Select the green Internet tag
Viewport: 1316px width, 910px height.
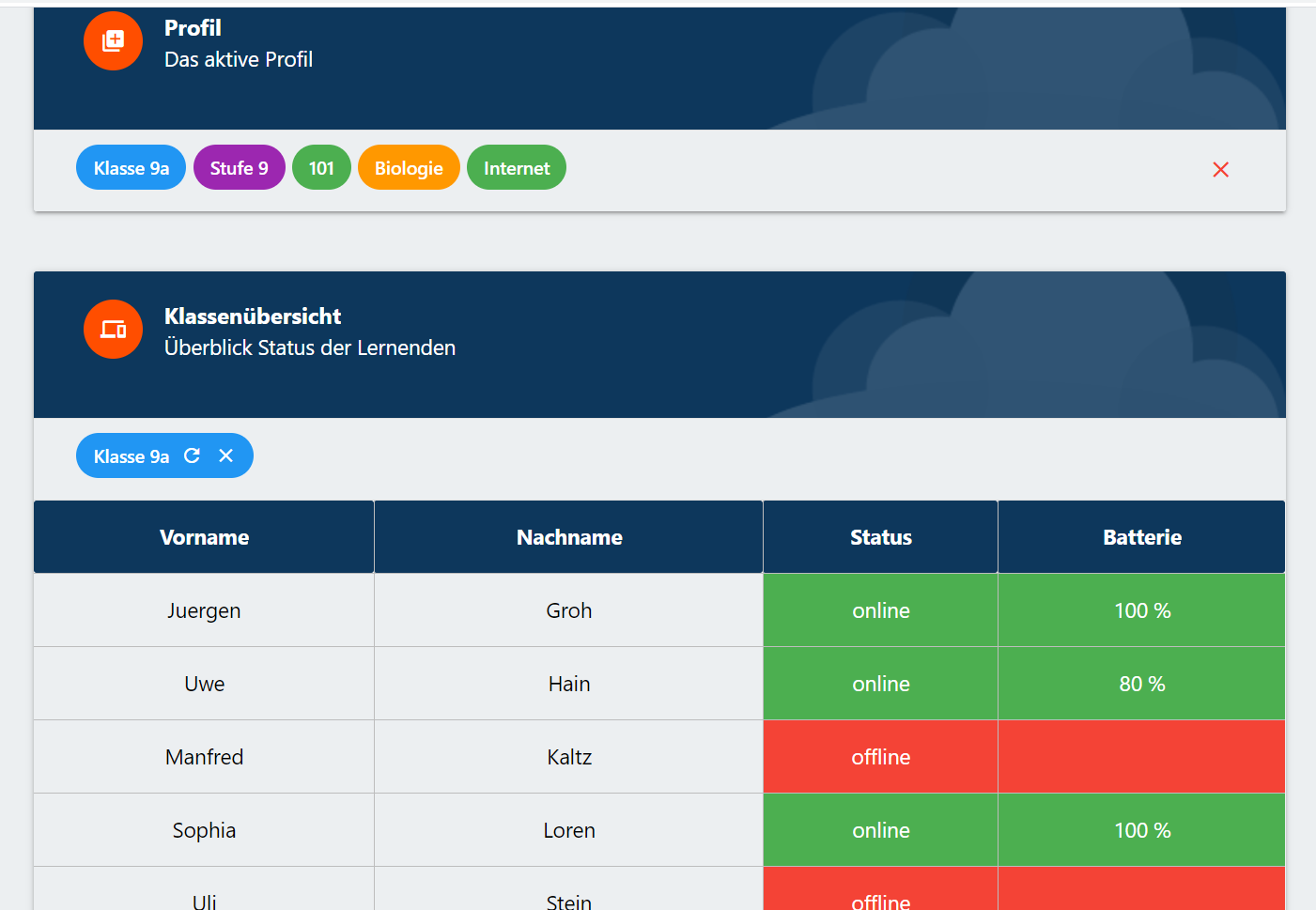tap(516, 167)
